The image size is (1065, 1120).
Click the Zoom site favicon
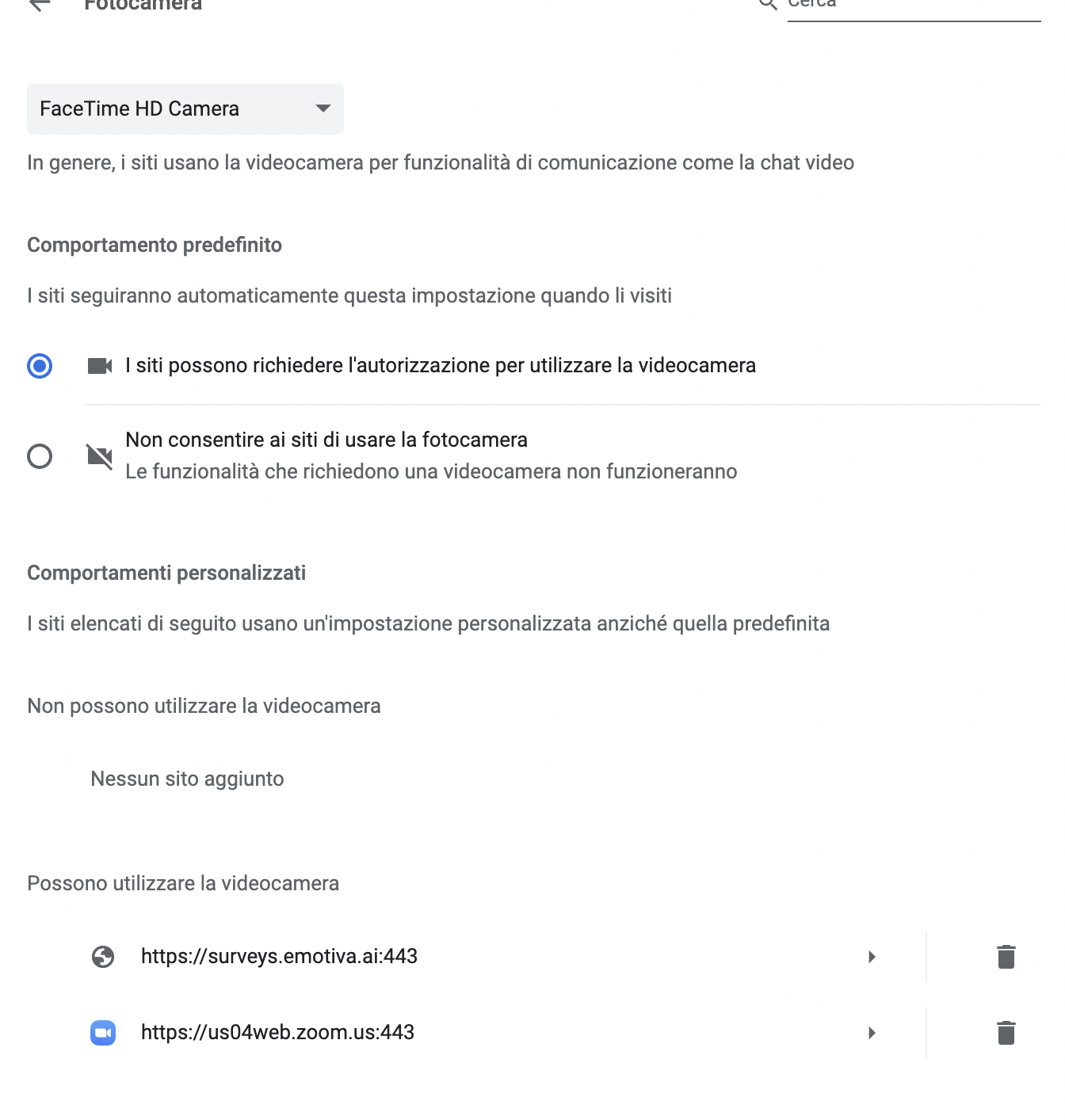click(103, 1033)
